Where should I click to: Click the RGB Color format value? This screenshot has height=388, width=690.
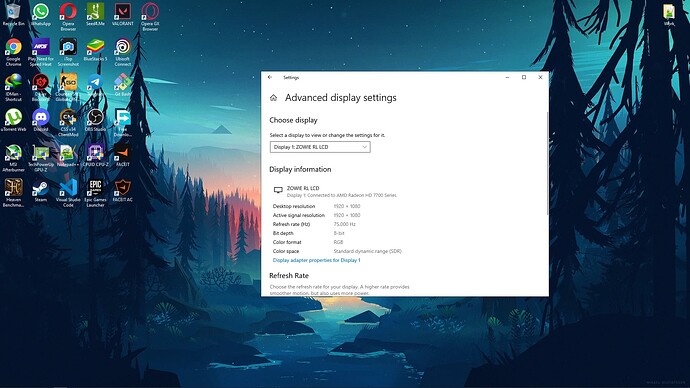338,242
